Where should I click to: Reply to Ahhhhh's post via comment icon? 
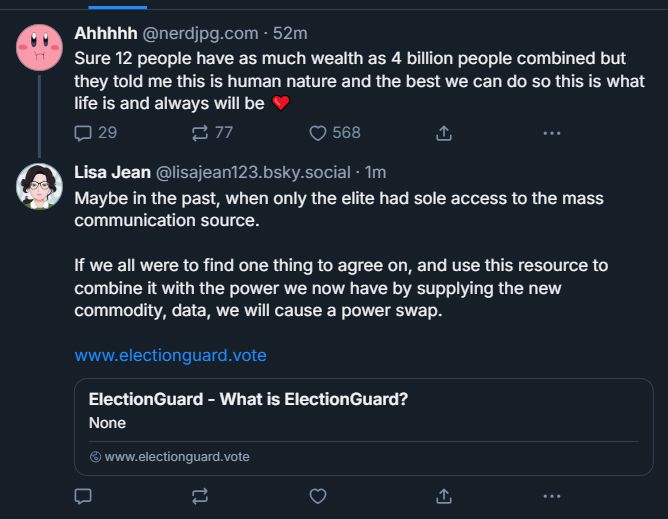(84, 132)
